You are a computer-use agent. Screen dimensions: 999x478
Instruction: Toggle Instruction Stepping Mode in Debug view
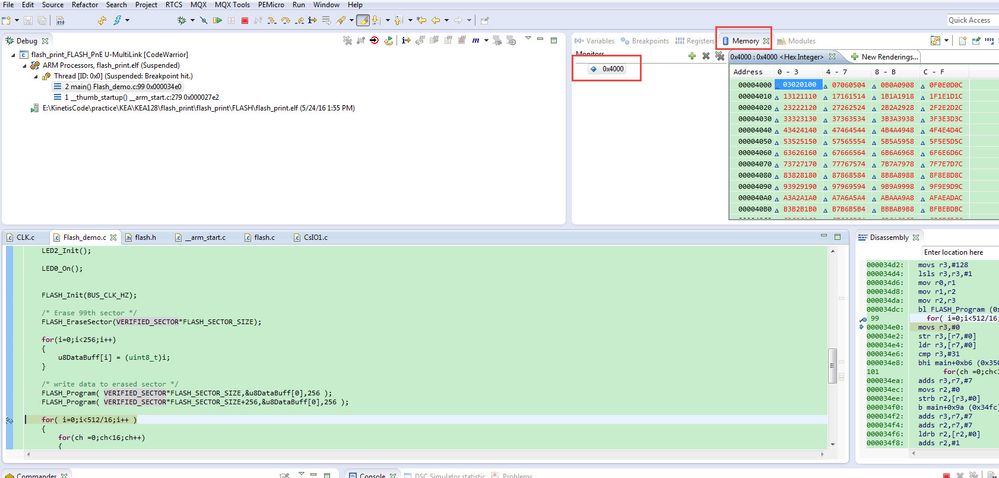[406, 41]
